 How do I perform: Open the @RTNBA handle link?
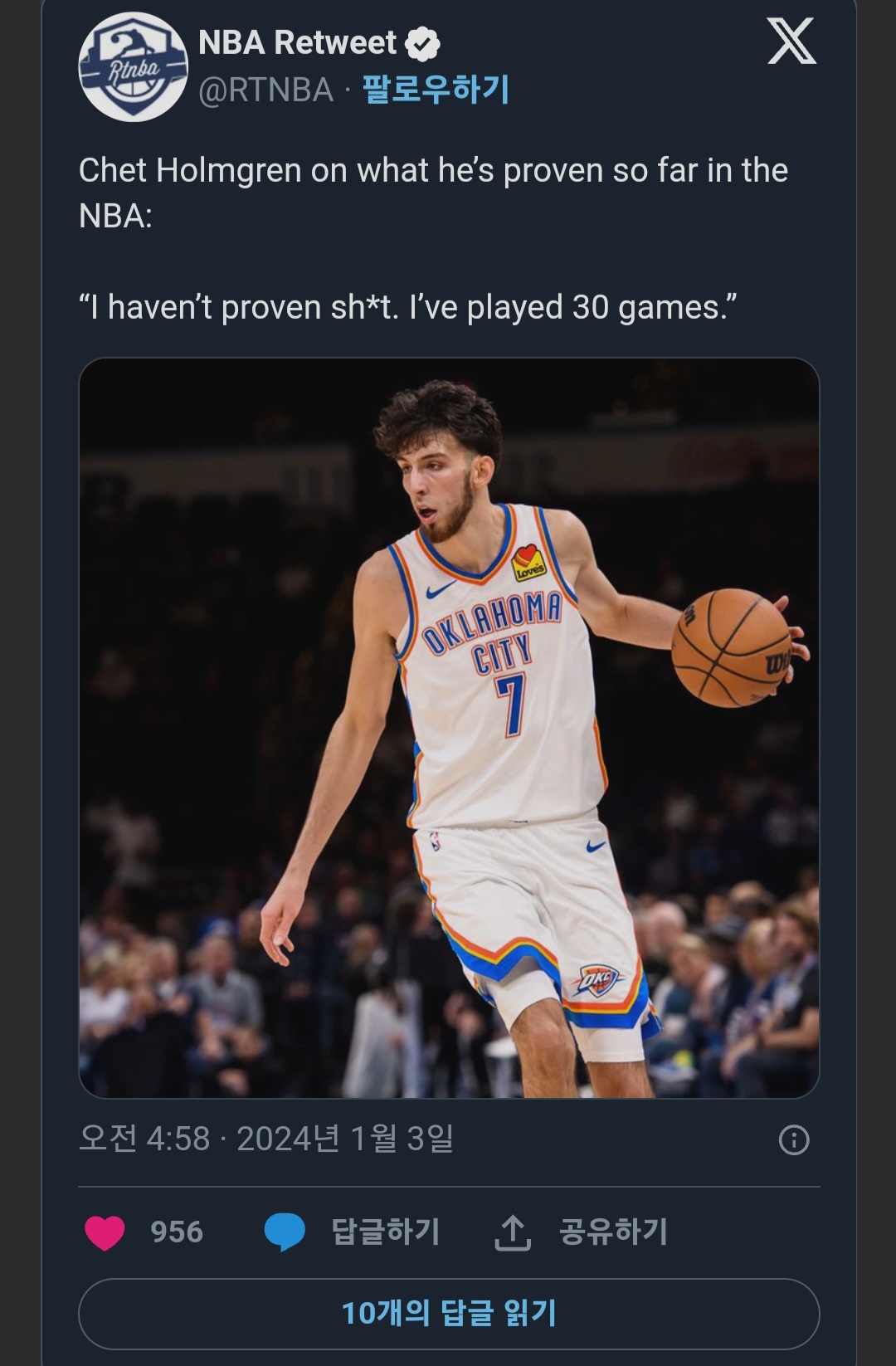tap(265, 90)
